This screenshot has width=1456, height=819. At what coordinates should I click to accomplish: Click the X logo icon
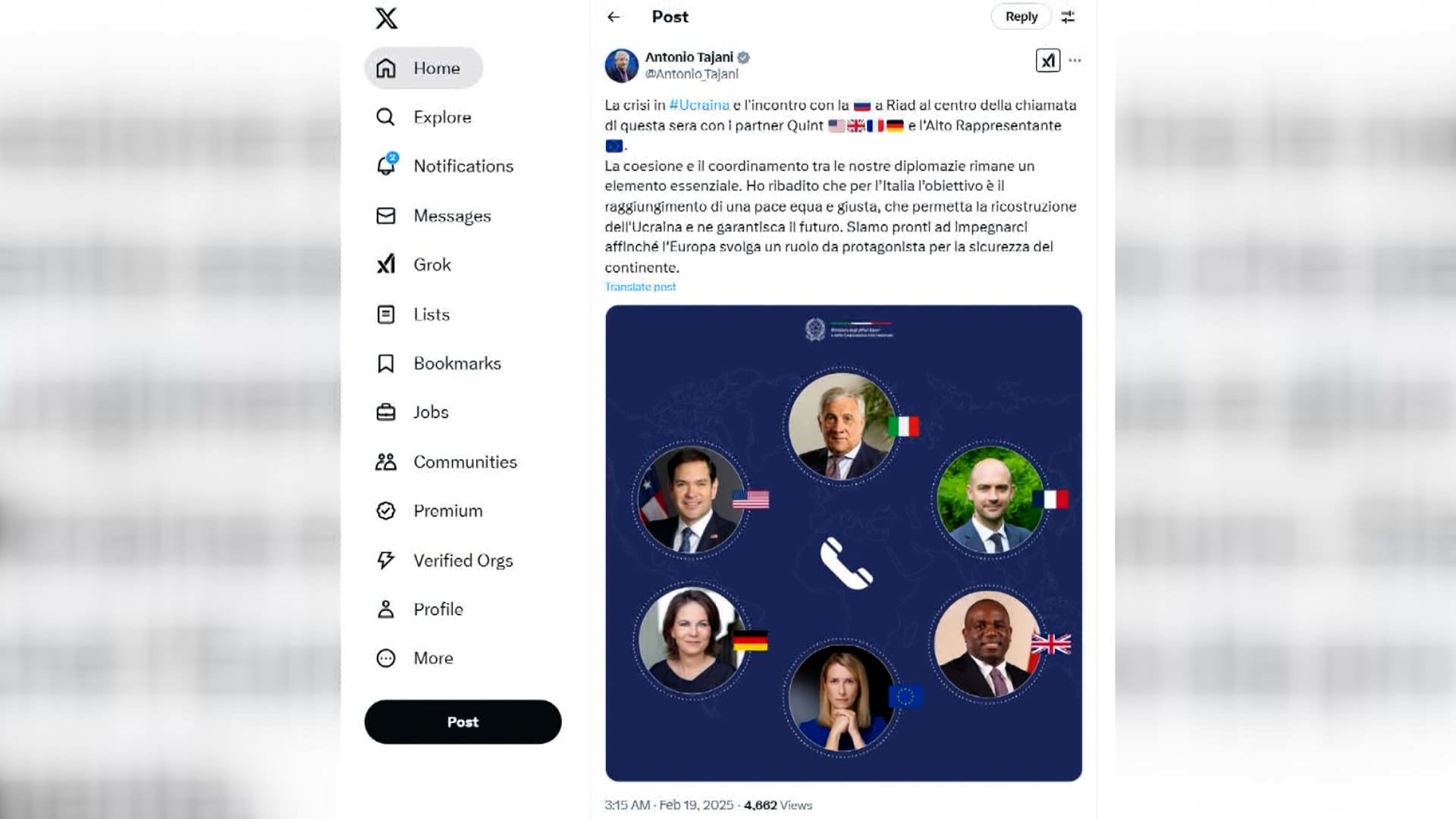pos(386,18)
